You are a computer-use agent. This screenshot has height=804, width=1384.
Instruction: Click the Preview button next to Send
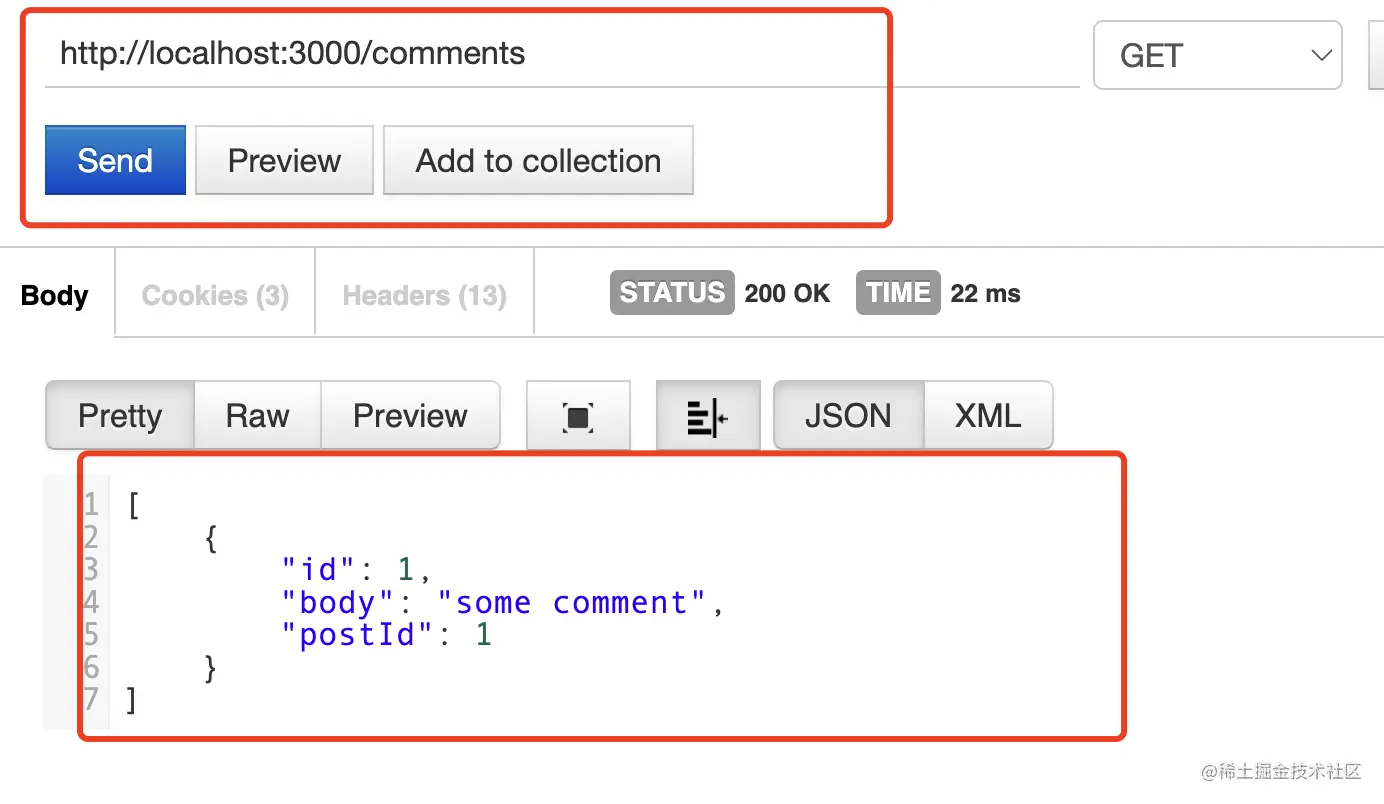pos(284,160)
